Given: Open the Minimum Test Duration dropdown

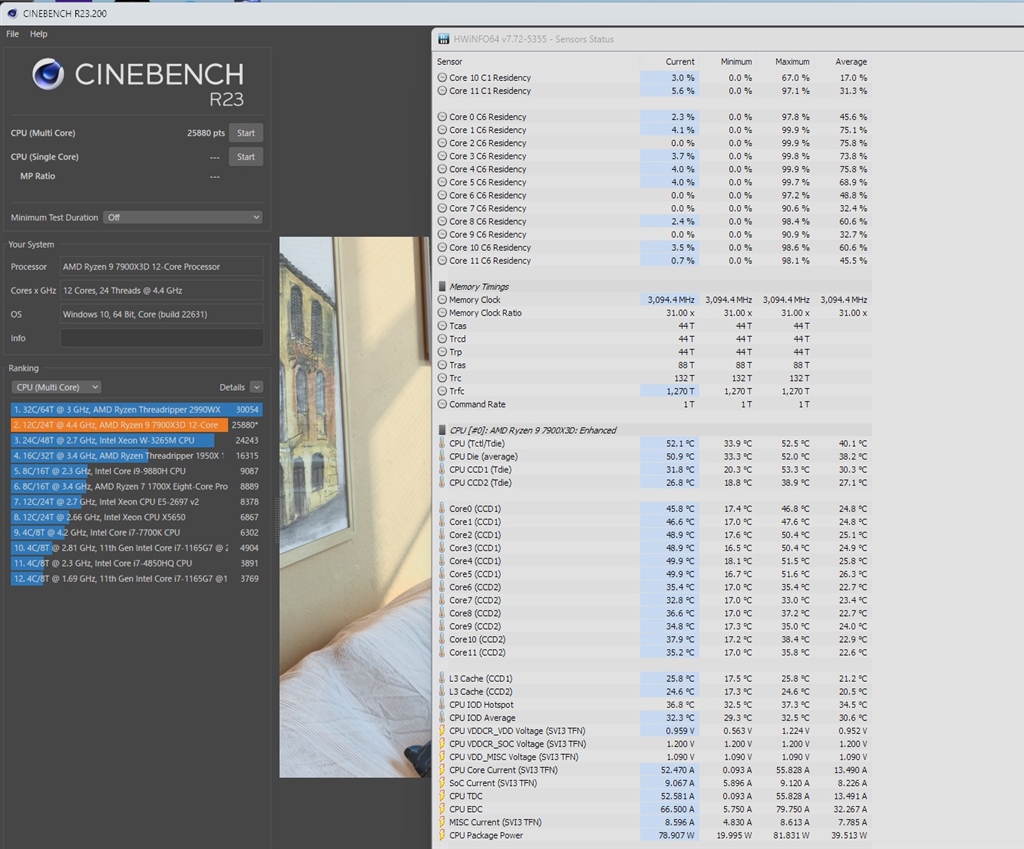Looking at the screenshot, I should point(183,217).
